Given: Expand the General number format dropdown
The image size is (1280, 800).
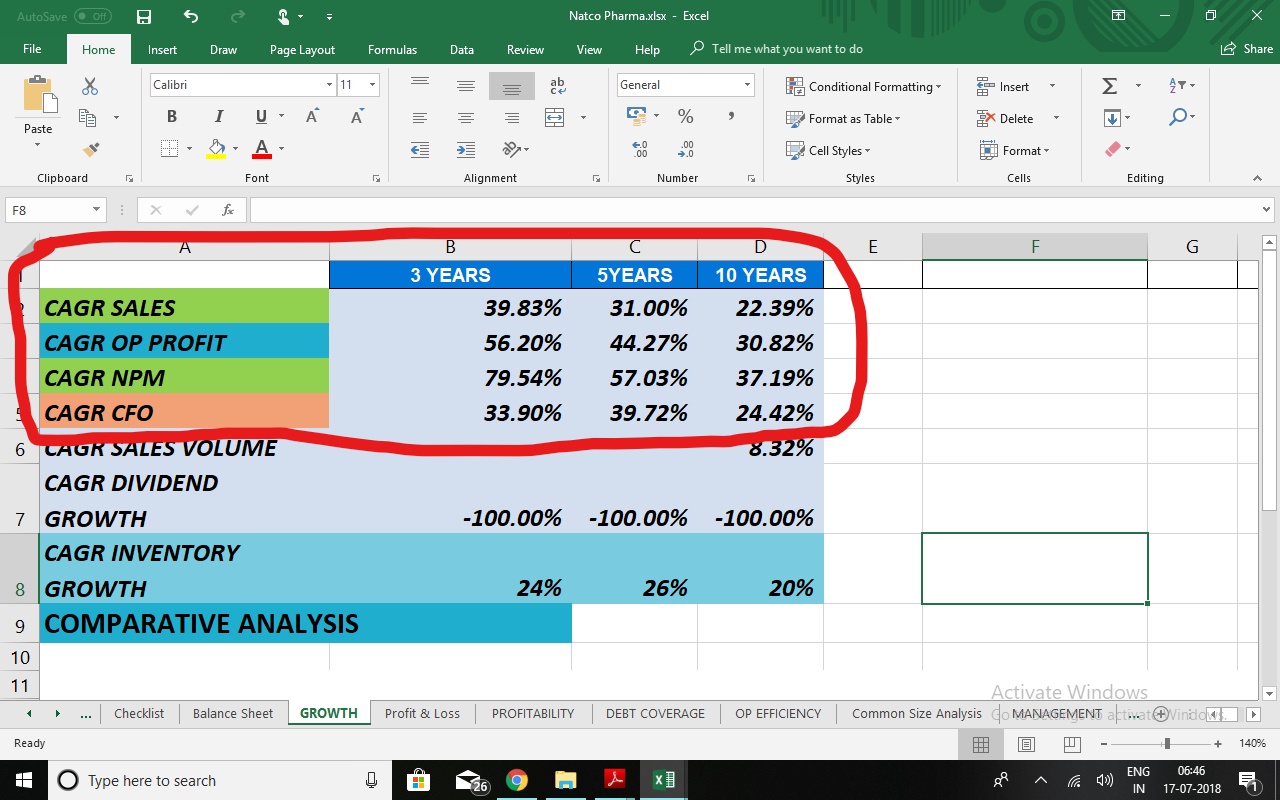Looking at the screenshot, I should click(x=747, y=85).
